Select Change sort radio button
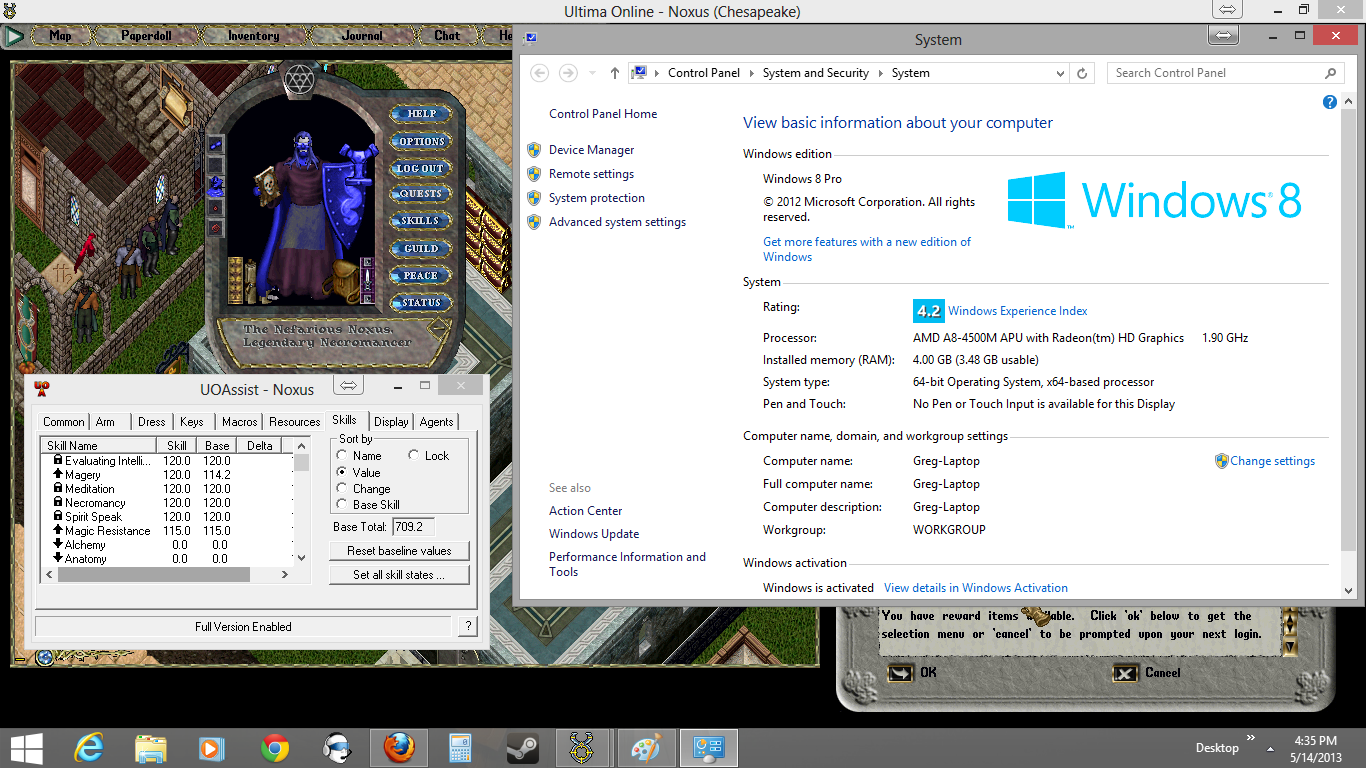The width and height of the screenshot is (1366, 768). [x=342, y=489]
